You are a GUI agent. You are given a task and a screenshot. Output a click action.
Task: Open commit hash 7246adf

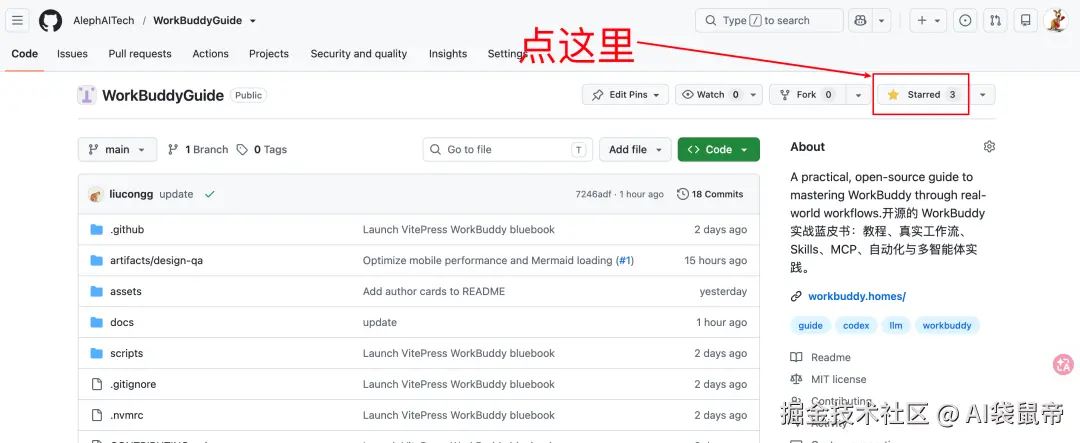[x=593, y=194]
